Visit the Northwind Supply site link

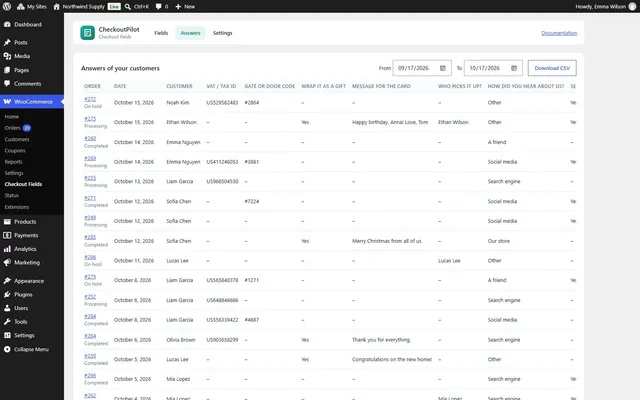tap(79, 7)
